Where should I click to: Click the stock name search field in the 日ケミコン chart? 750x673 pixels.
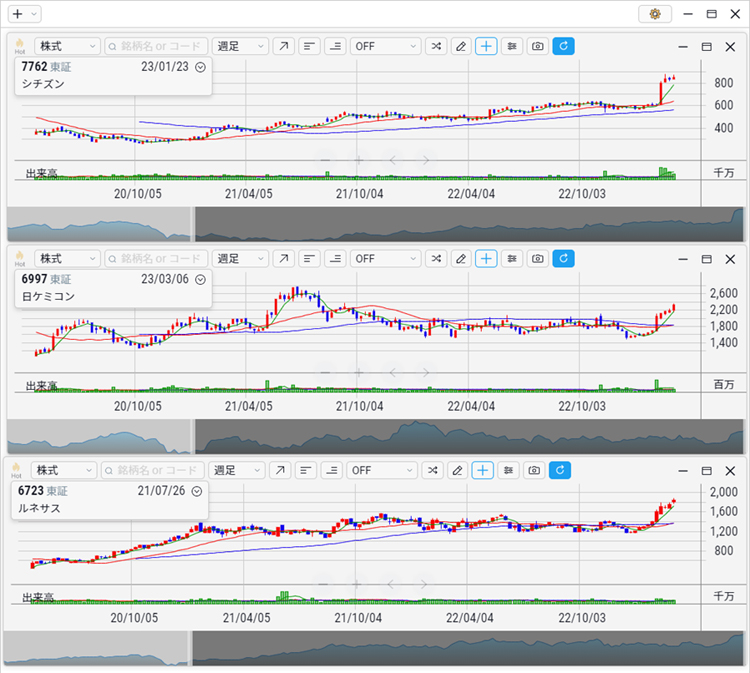(156, 258)
